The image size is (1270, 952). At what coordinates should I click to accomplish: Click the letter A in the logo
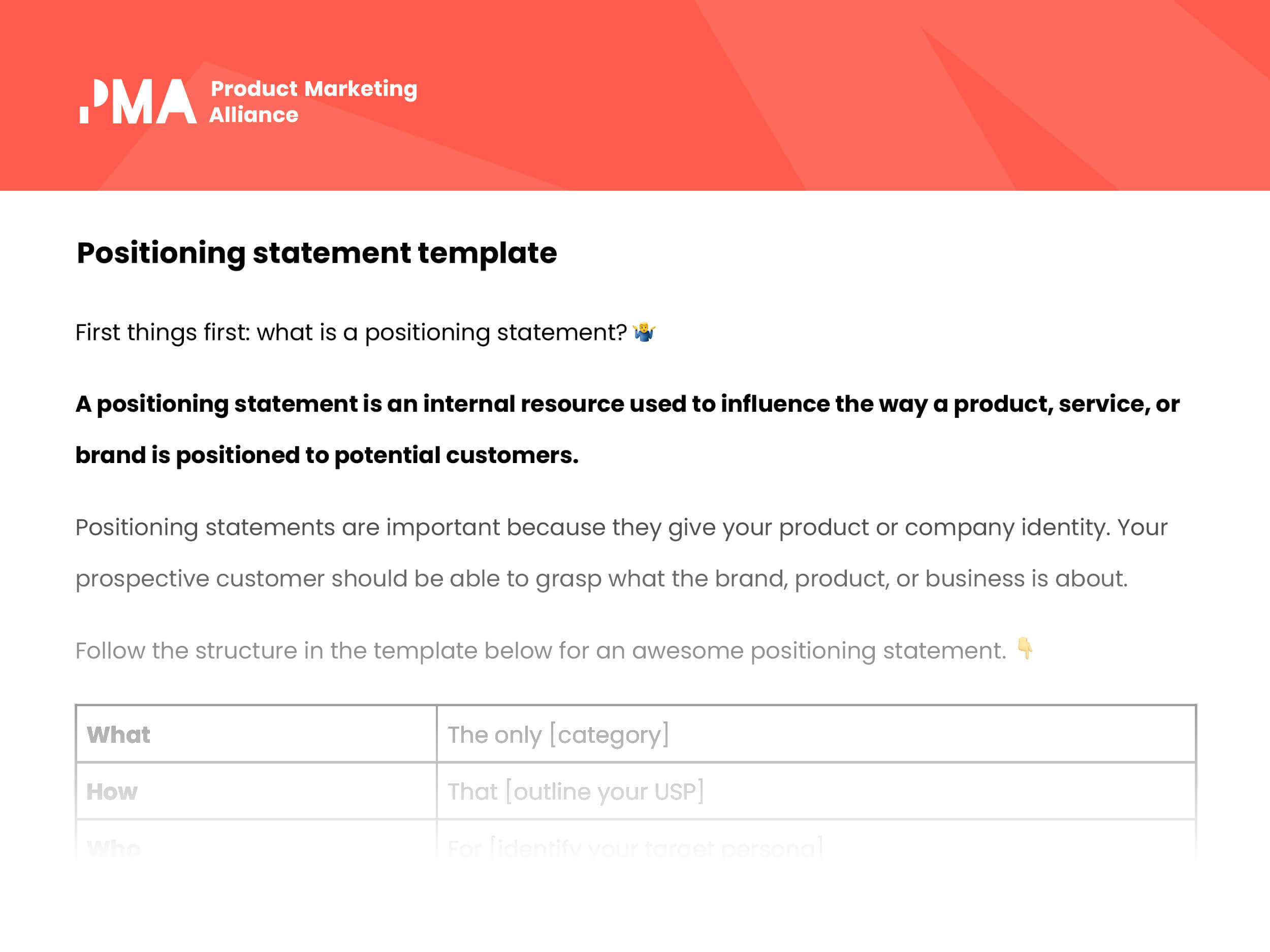pos(176,102)
